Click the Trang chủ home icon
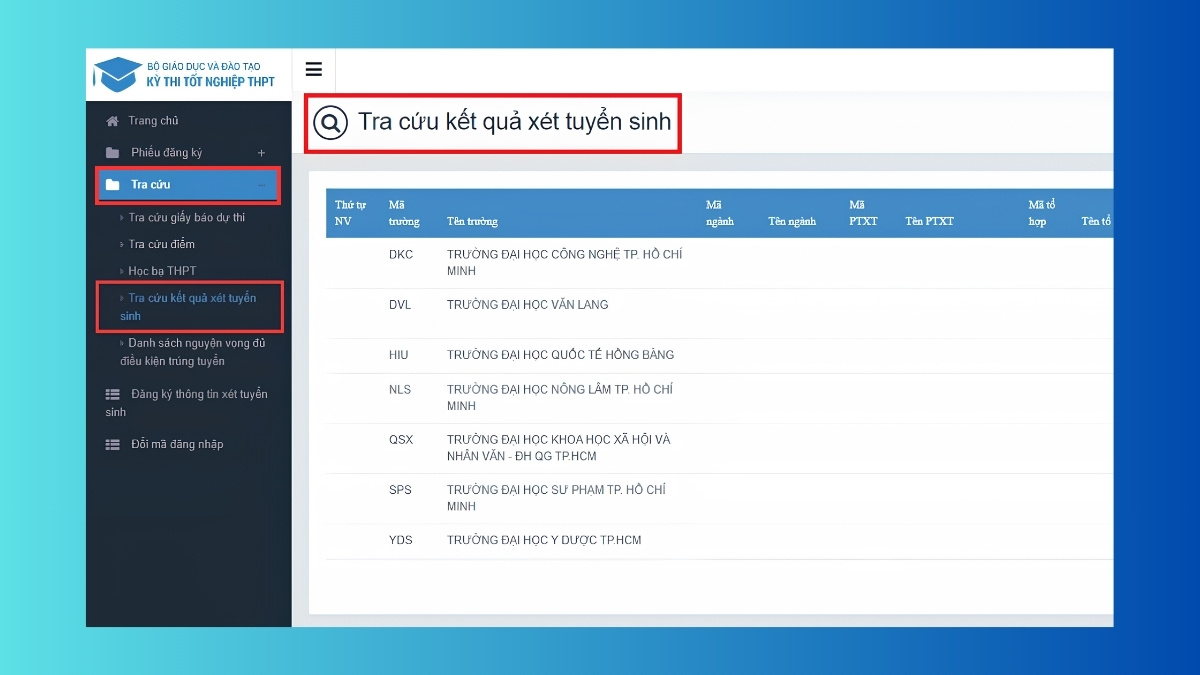The width and height of the screenshot is (1200, 675). coord(112,121)
